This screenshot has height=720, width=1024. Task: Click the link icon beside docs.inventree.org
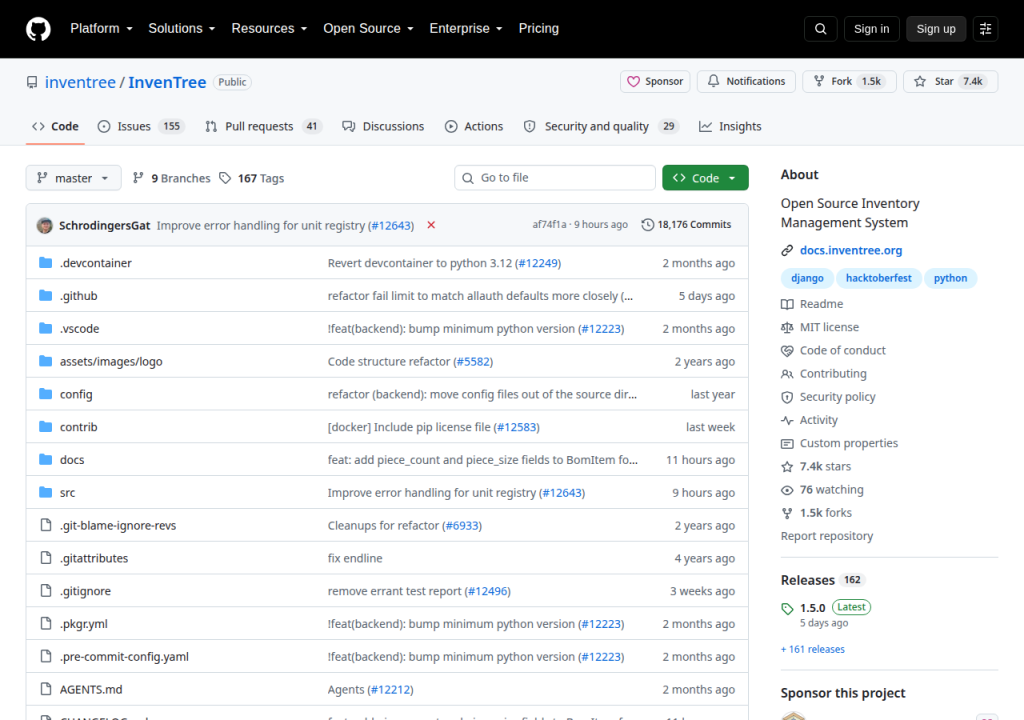(x=787, y=250)
